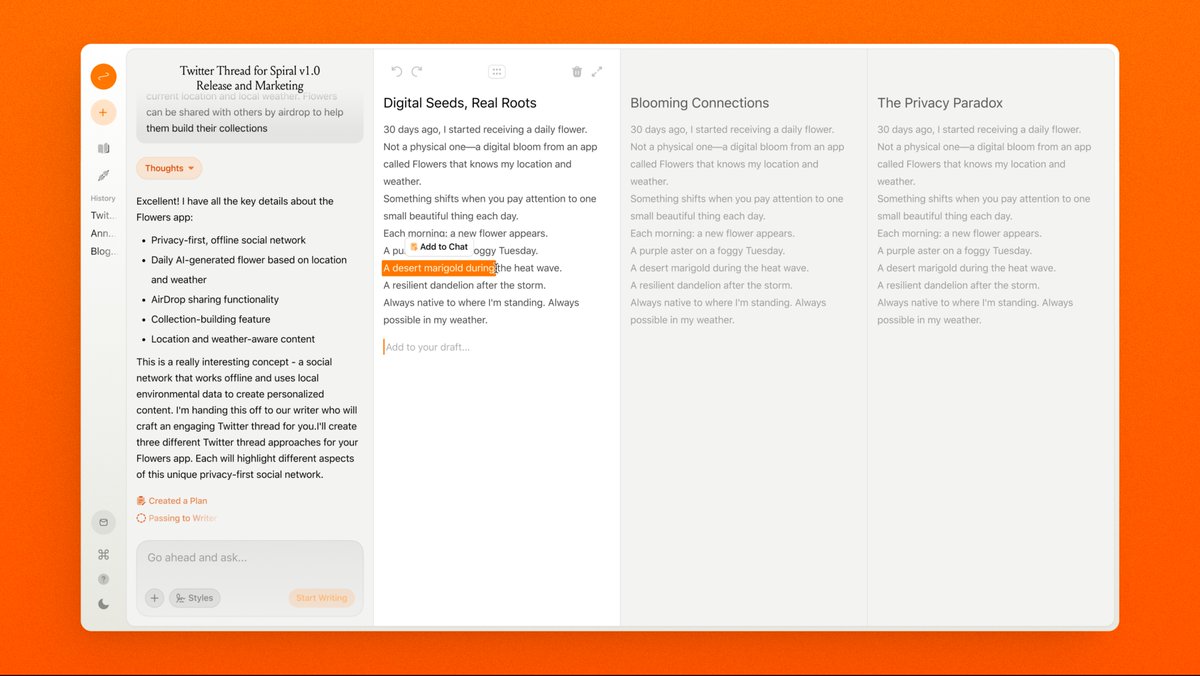Open the pen styles icon in sidebar
Viewport: 1200px width, 676px height.
point(103,175)
